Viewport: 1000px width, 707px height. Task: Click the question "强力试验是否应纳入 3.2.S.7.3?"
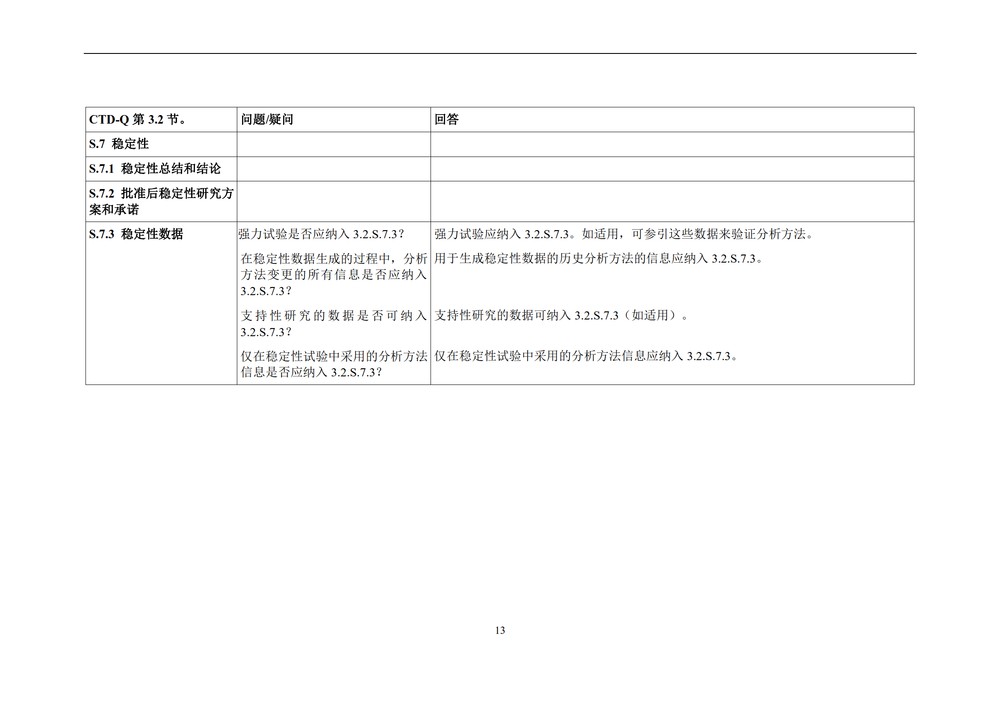click(x=321, y=235)
